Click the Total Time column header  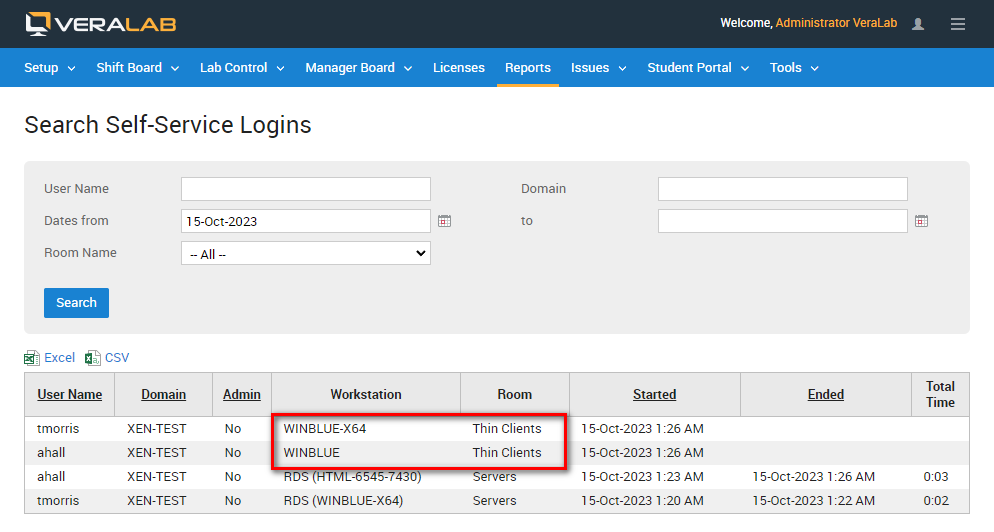pos(940,394)
